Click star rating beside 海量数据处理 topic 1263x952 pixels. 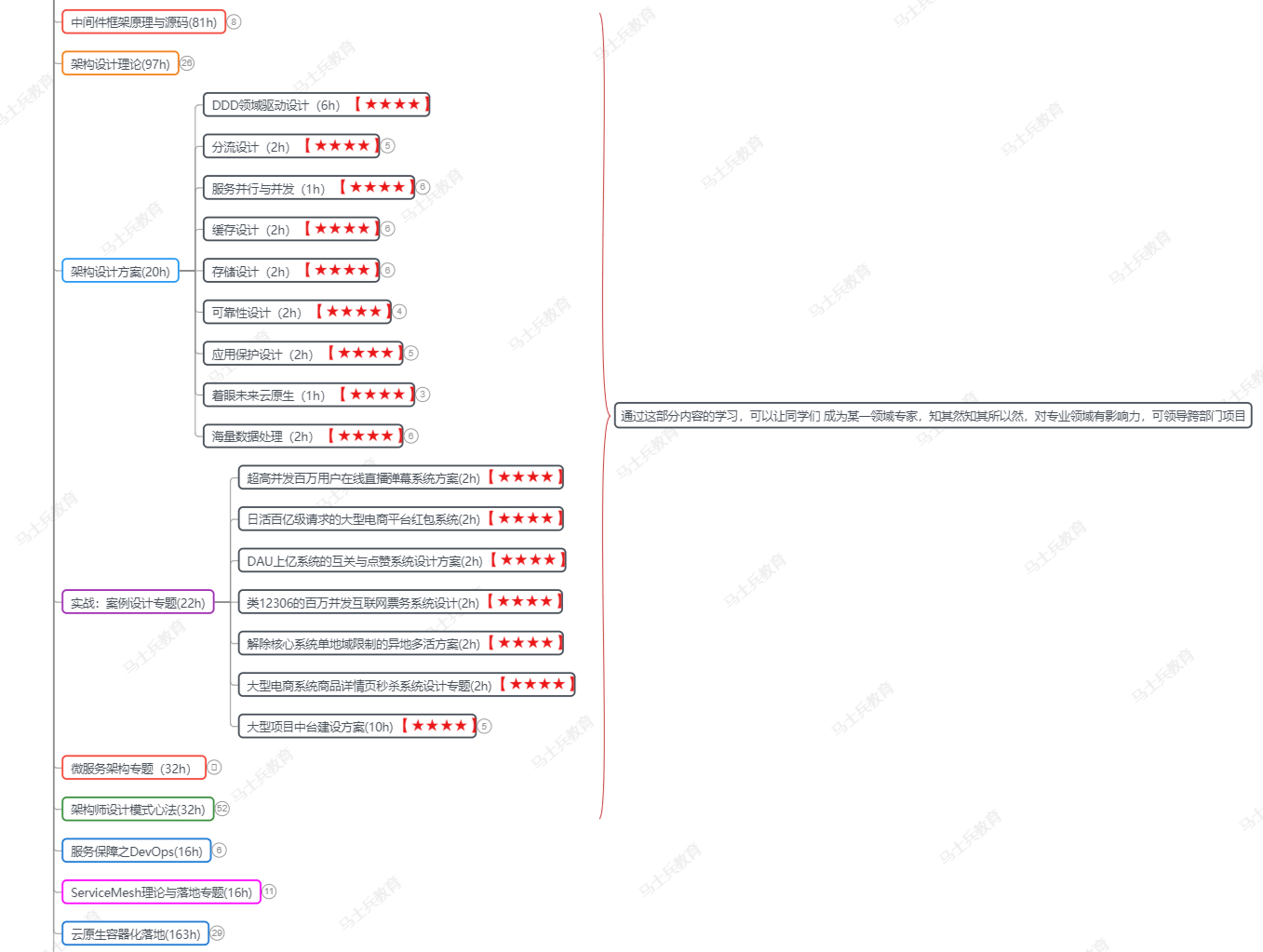coord(365,435)
